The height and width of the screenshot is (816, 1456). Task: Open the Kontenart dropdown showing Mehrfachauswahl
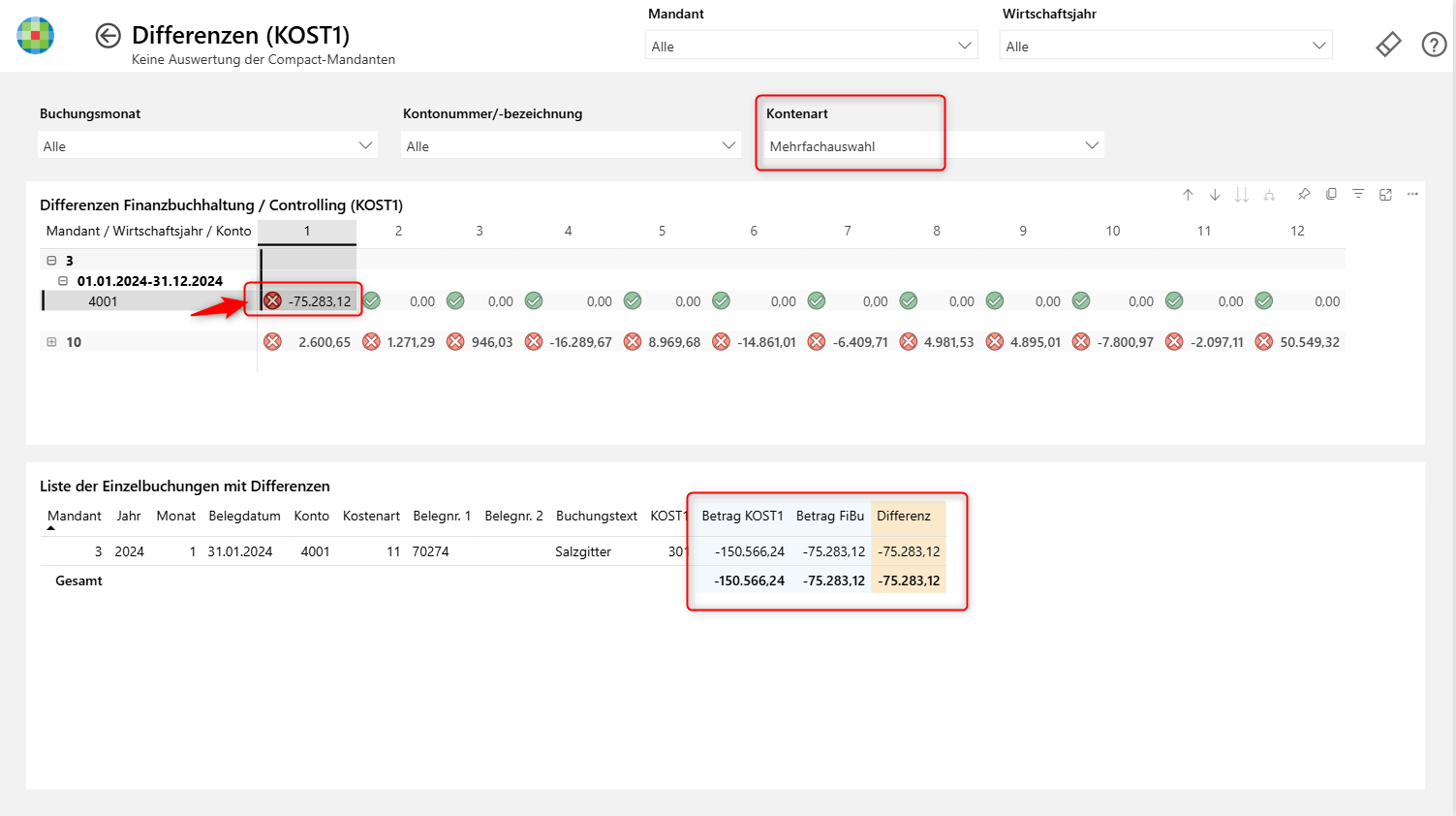(935, 146)
